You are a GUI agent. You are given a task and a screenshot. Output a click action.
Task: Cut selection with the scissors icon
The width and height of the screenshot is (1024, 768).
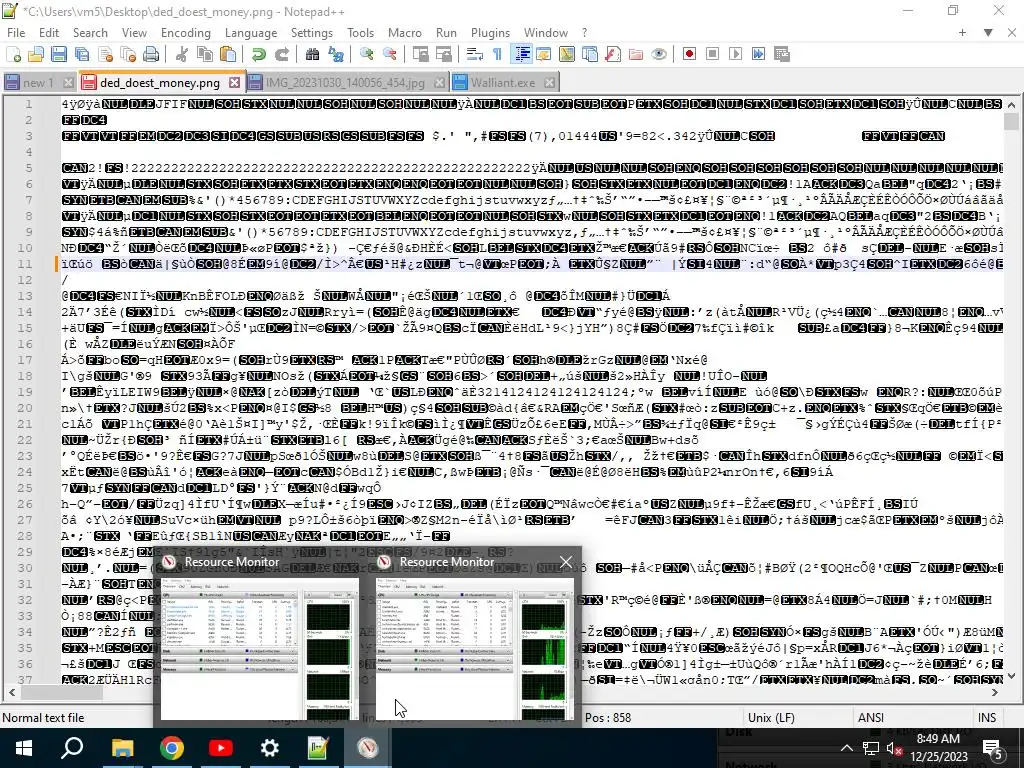tap(182, 54)
